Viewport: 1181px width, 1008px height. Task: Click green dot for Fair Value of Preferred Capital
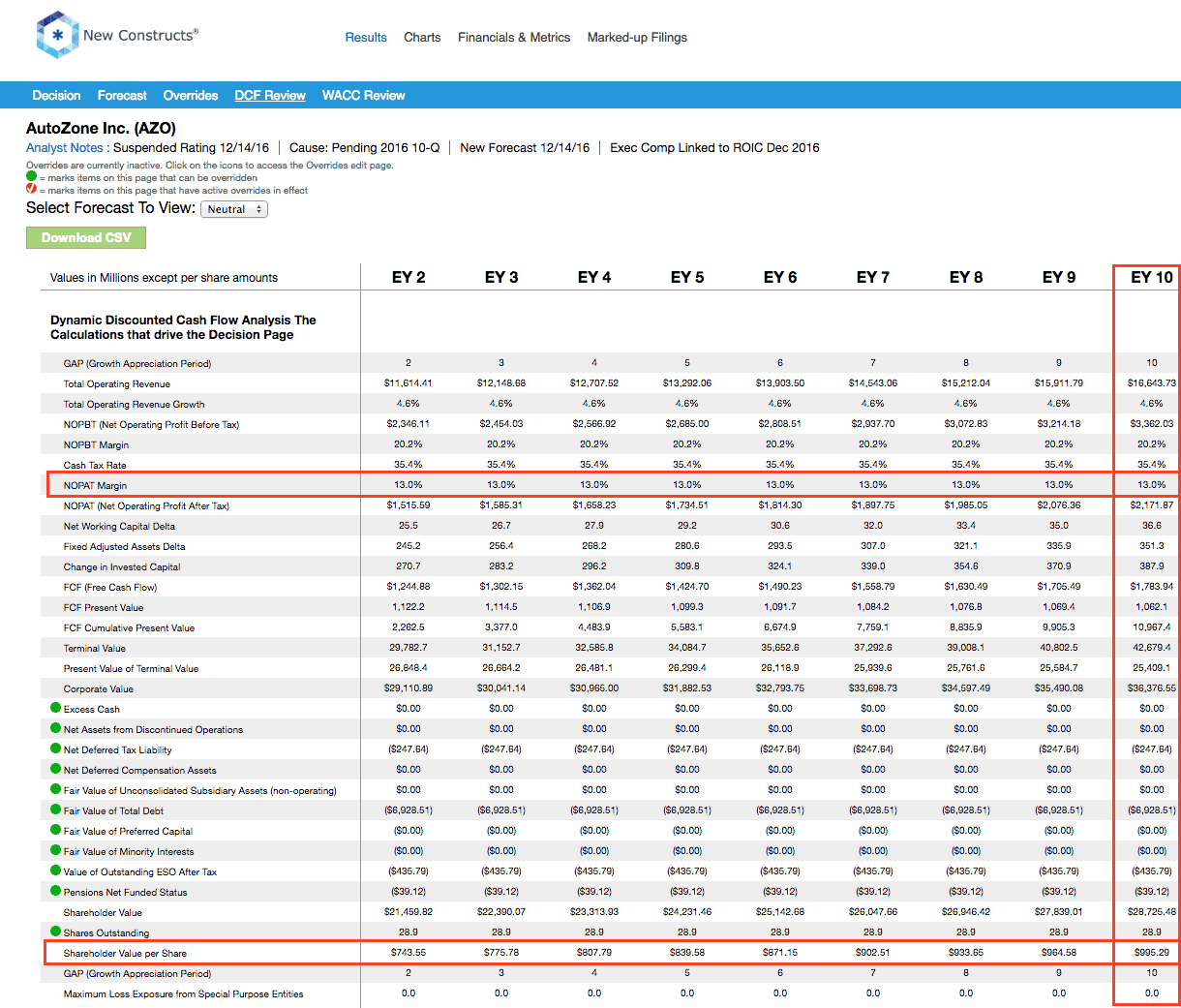(56, 830)
